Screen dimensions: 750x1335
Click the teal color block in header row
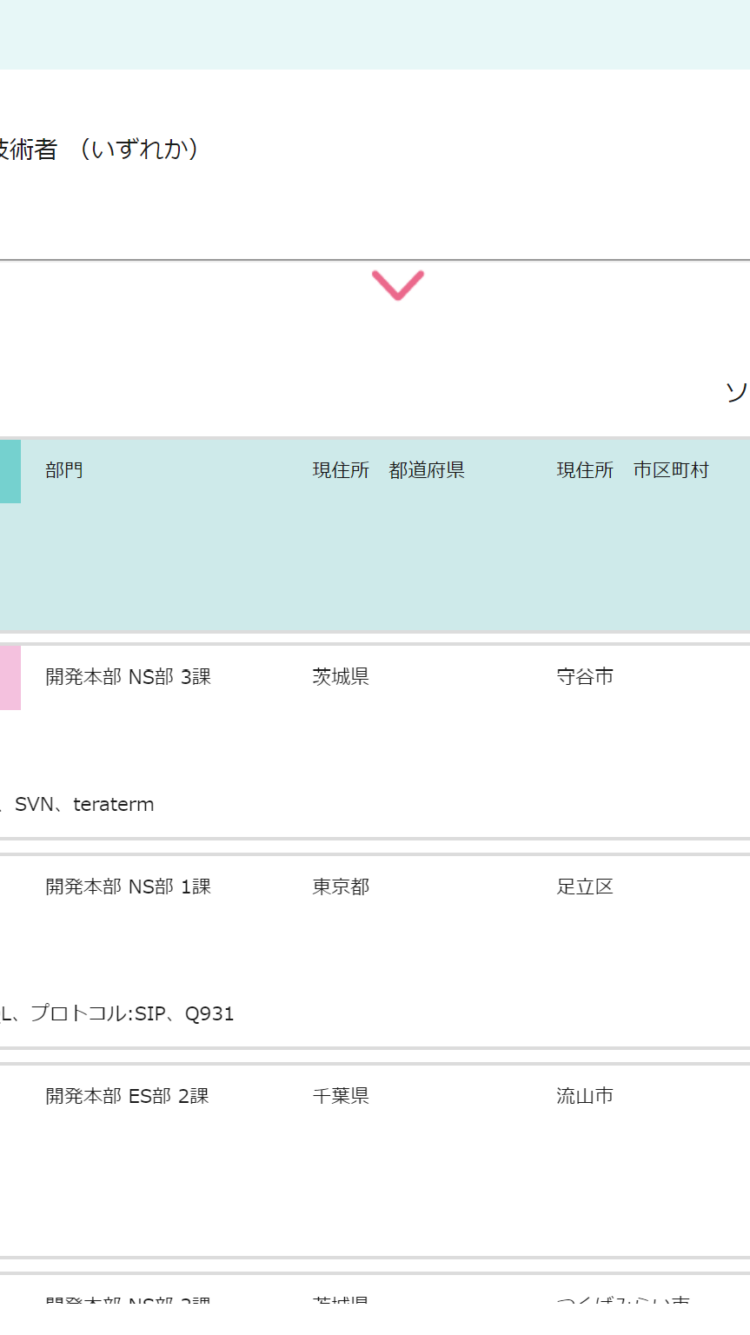[x=9, y=471]
